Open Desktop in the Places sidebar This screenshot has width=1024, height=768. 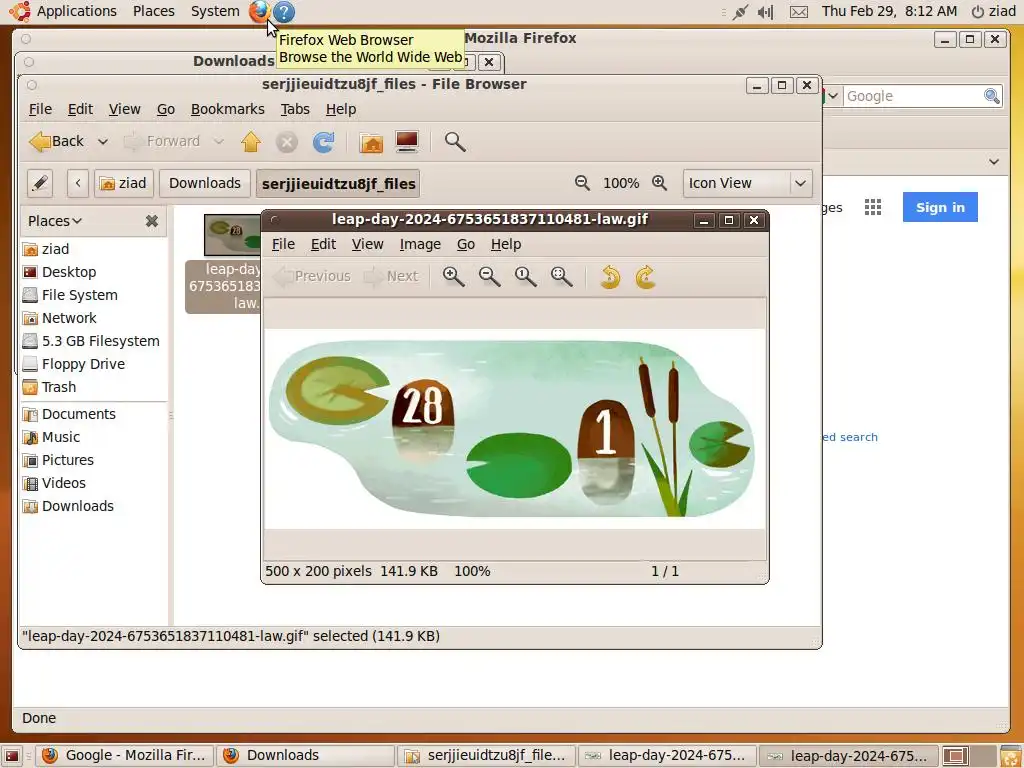click(x=69, y=272)
